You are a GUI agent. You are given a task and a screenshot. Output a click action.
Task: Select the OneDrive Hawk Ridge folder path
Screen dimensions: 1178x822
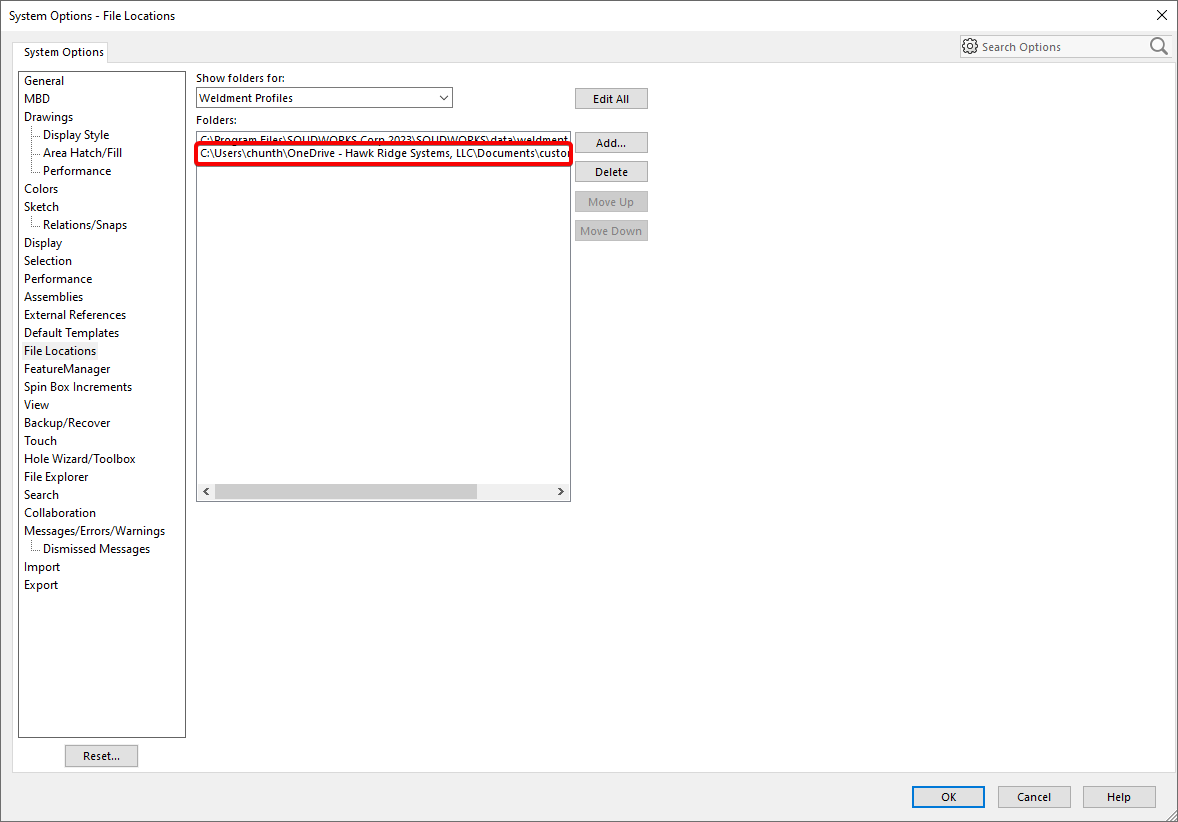point(383,153)
